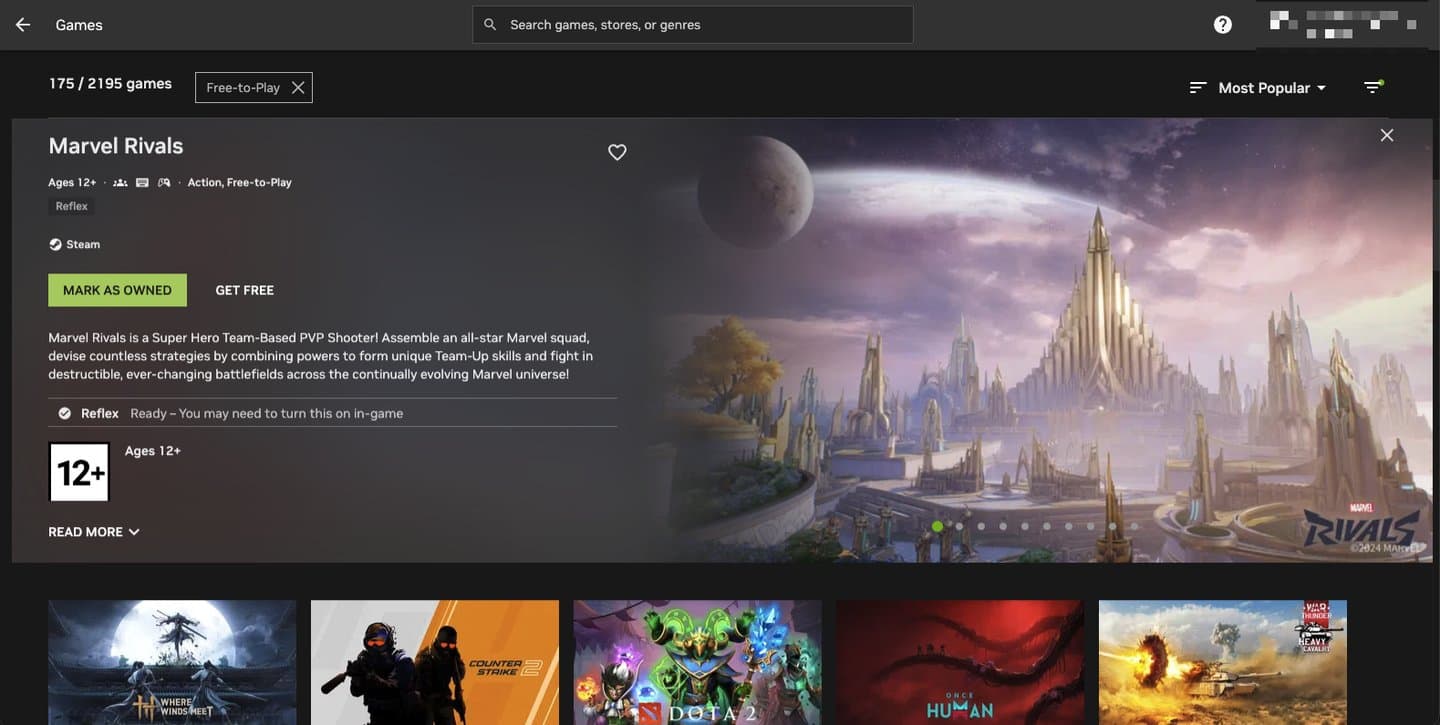Click the multiplayer people icon
Screen dimensions: 1440x725
(120, 183)
